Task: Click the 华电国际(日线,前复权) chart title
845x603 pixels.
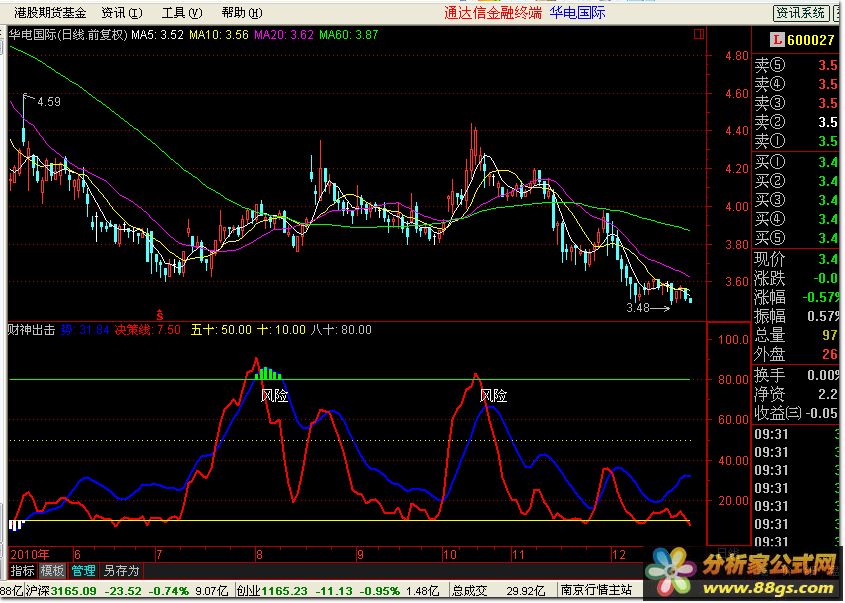Action: coord(68,35)
